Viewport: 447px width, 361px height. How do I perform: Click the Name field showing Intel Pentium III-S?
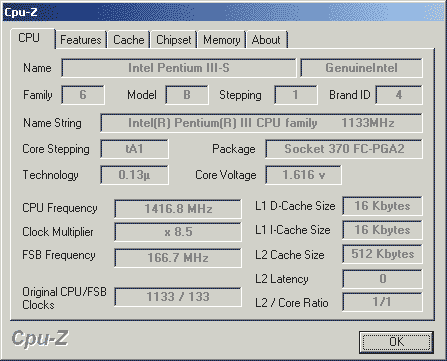[179, 68]
